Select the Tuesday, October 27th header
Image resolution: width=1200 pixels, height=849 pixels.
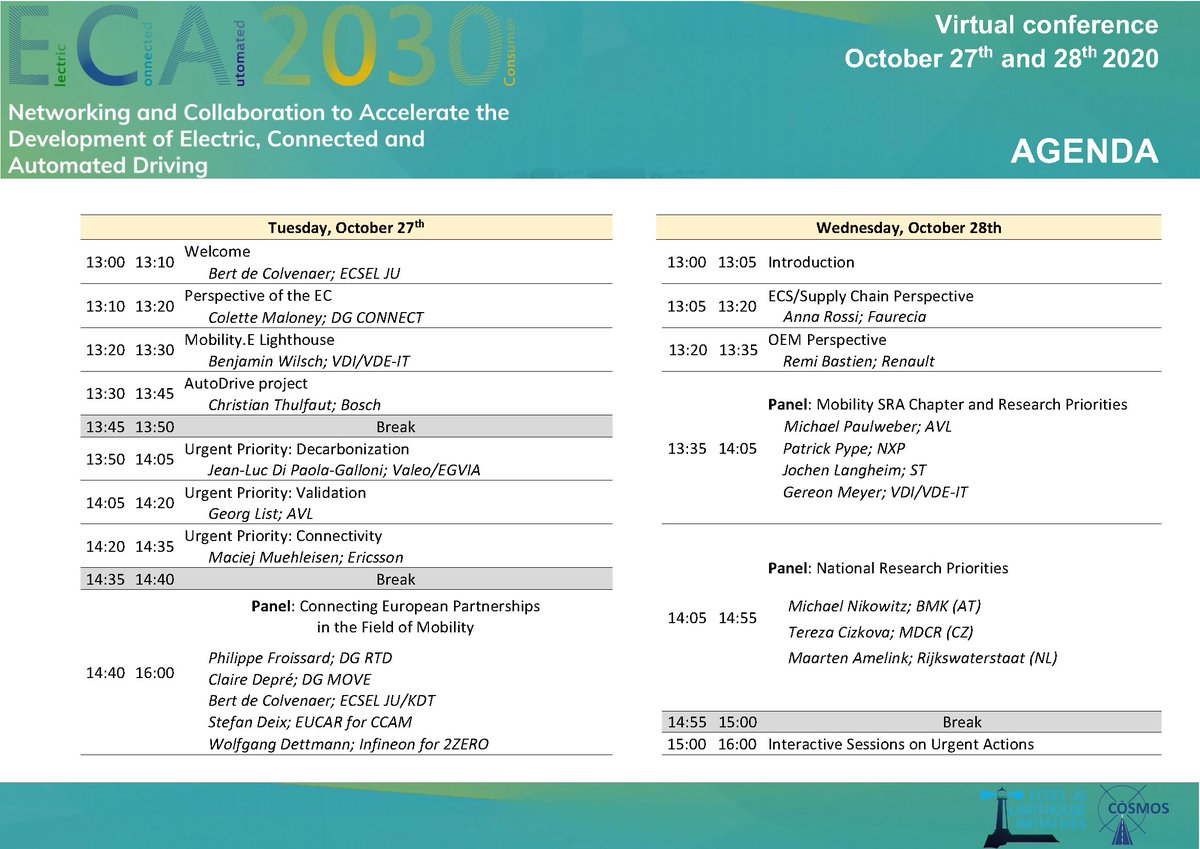(x=346, y=228)
